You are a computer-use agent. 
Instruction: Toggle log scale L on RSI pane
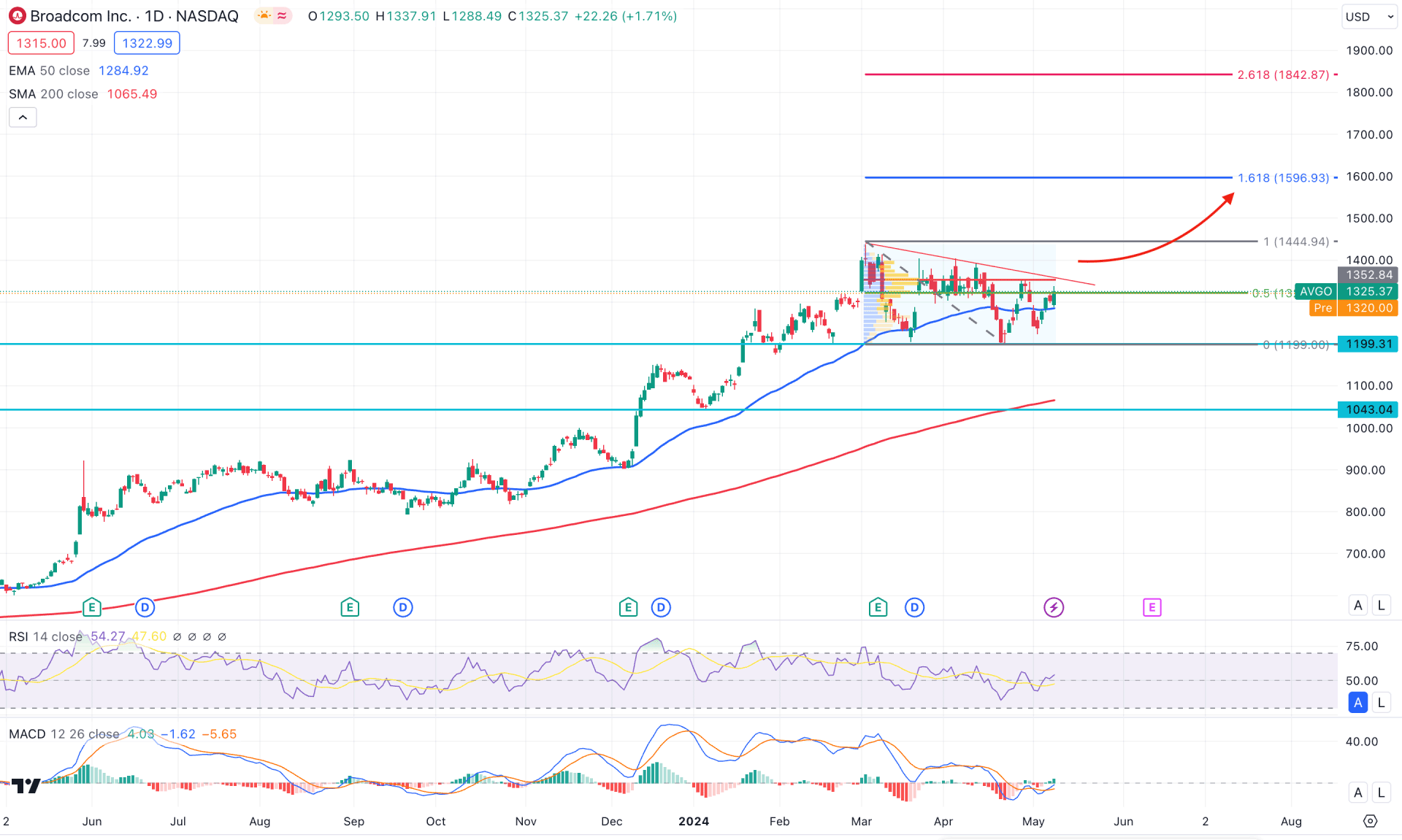coord(1381,702)
